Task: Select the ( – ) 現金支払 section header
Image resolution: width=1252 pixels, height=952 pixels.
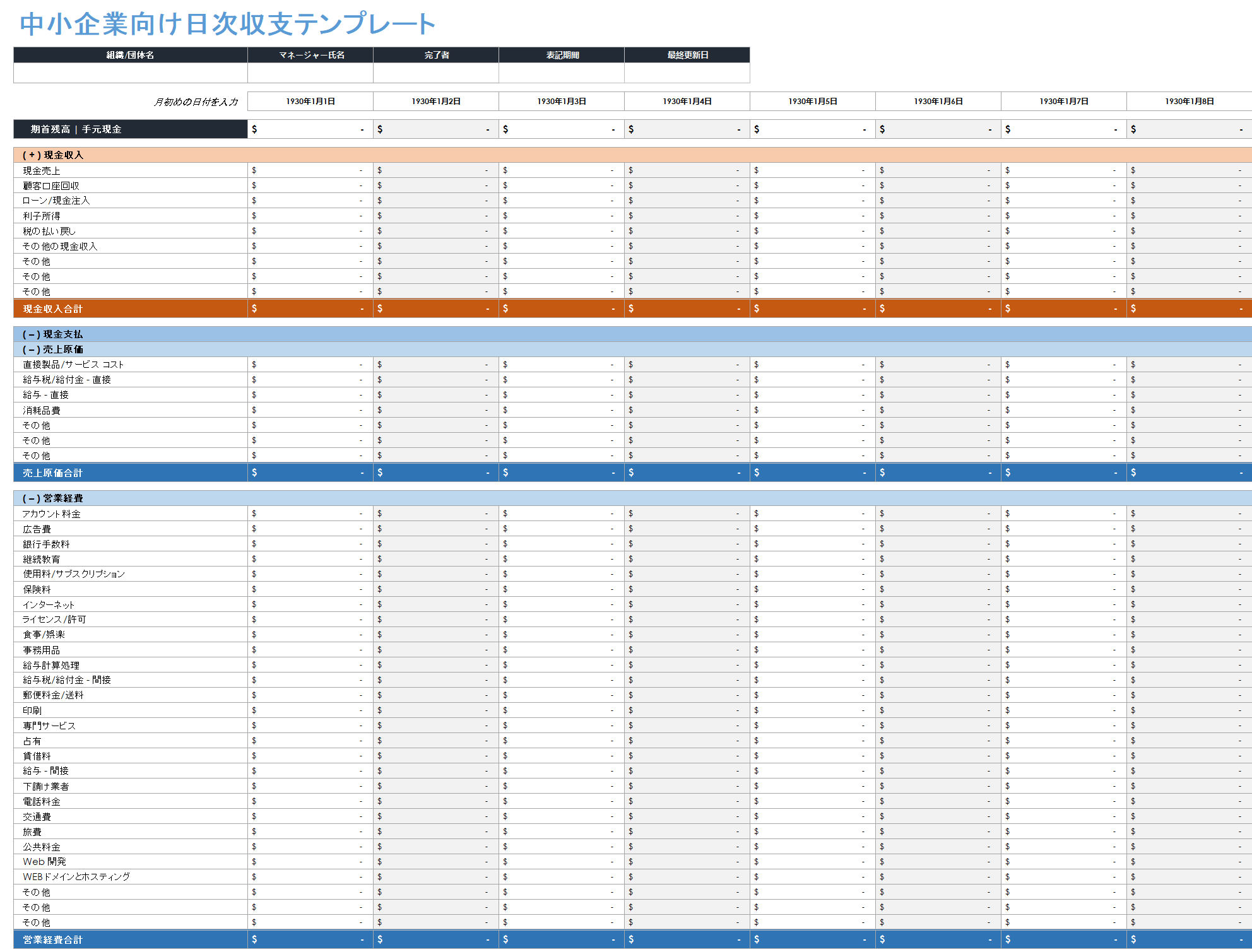Action: click(633, 334)
